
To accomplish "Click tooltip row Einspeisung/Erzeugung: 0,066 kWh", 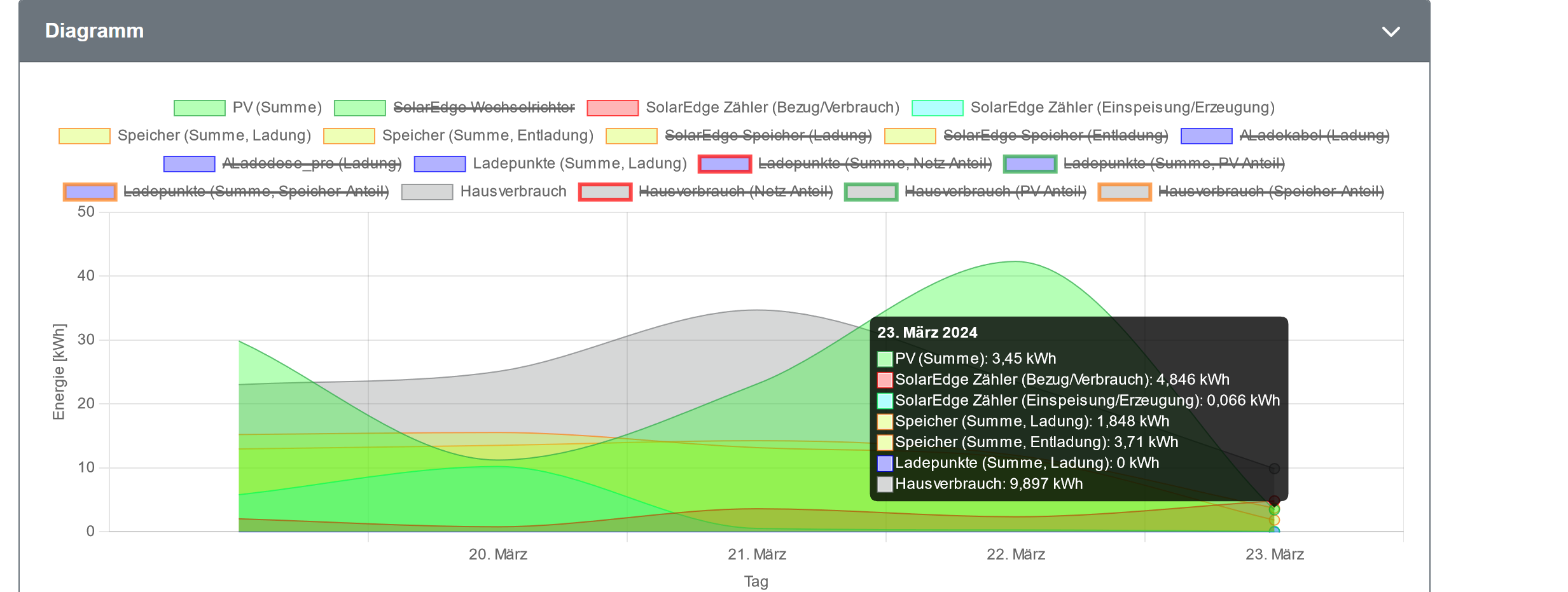I will 1079,401.
